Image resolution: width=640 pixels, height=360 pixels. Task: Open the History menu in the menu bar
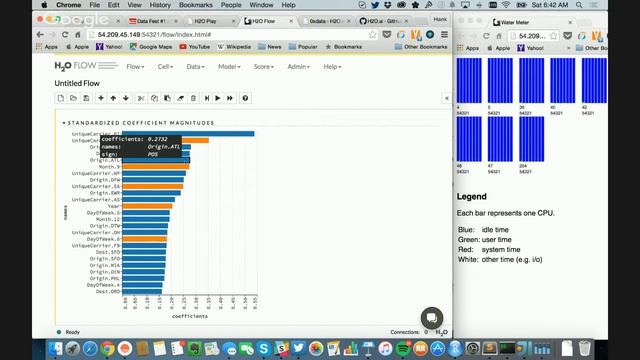point(160,5)
